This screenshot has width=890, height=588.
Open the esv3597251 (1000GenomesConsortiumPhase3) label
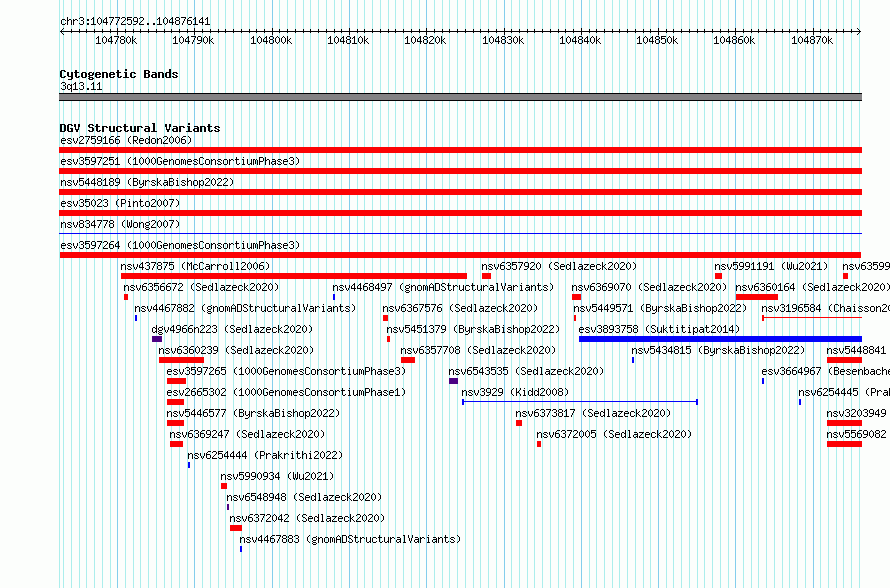[x=180, y=161]
